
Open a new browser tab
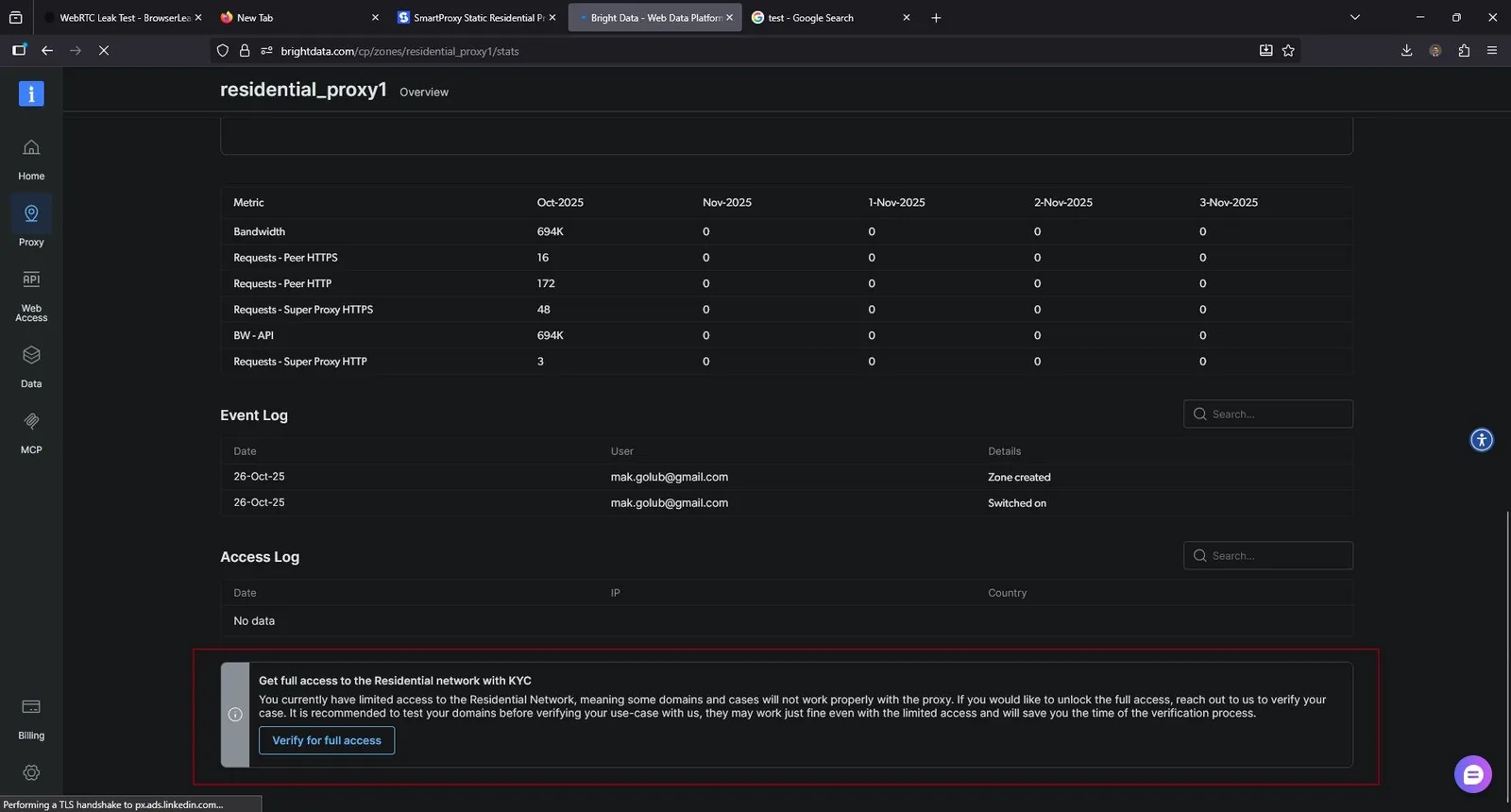(936, 18)
